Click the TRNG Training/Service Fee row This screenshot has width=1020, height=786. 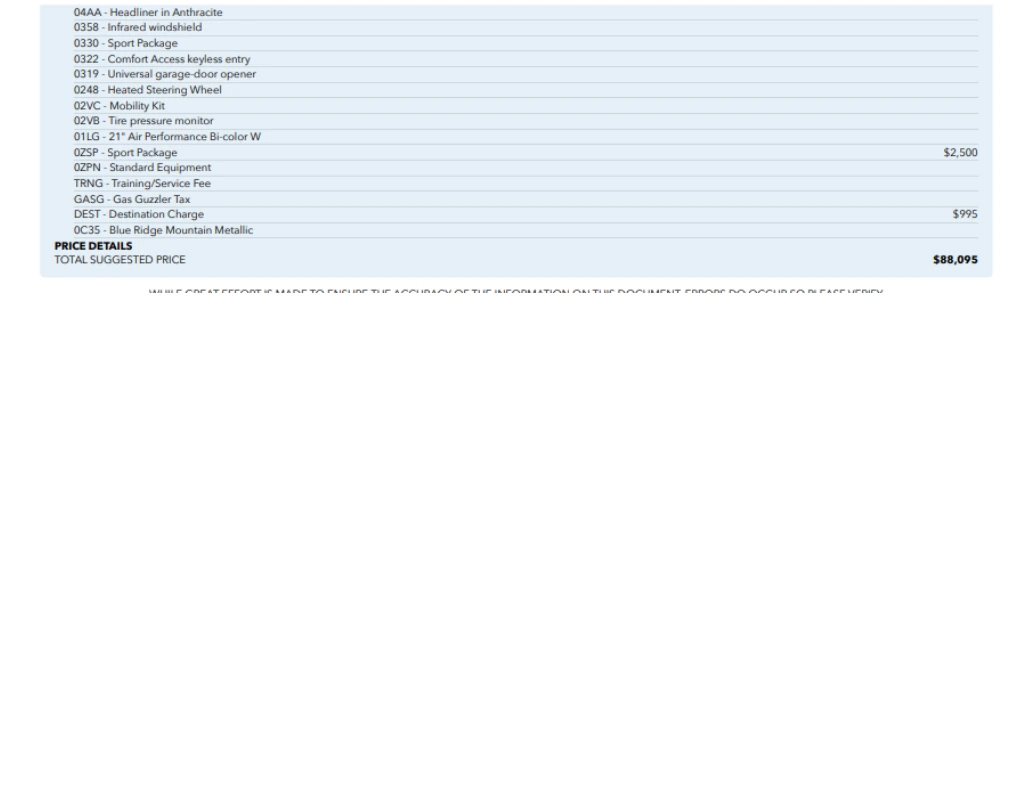tap(142, 184)
